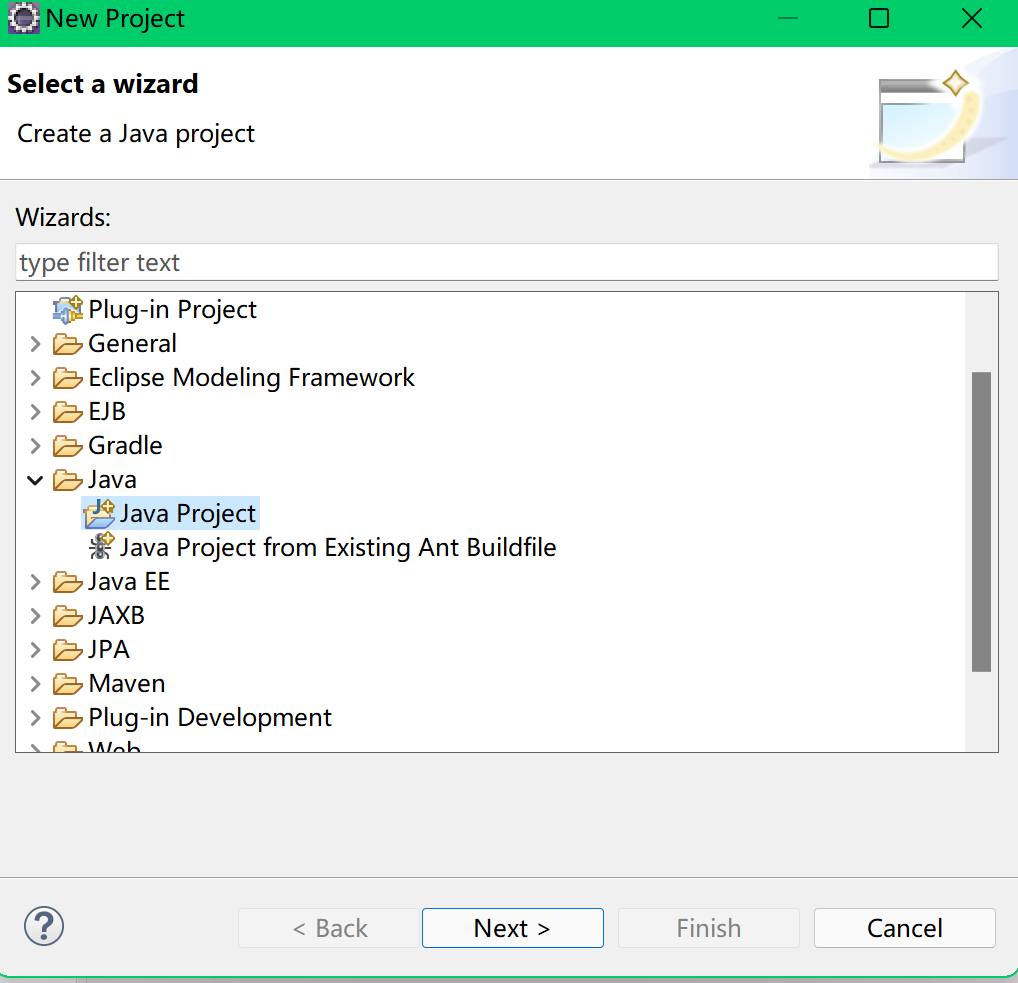Click the Plug-in Project wizard icon
Screen dimensions: 1018x983
[x=68, y=310]
